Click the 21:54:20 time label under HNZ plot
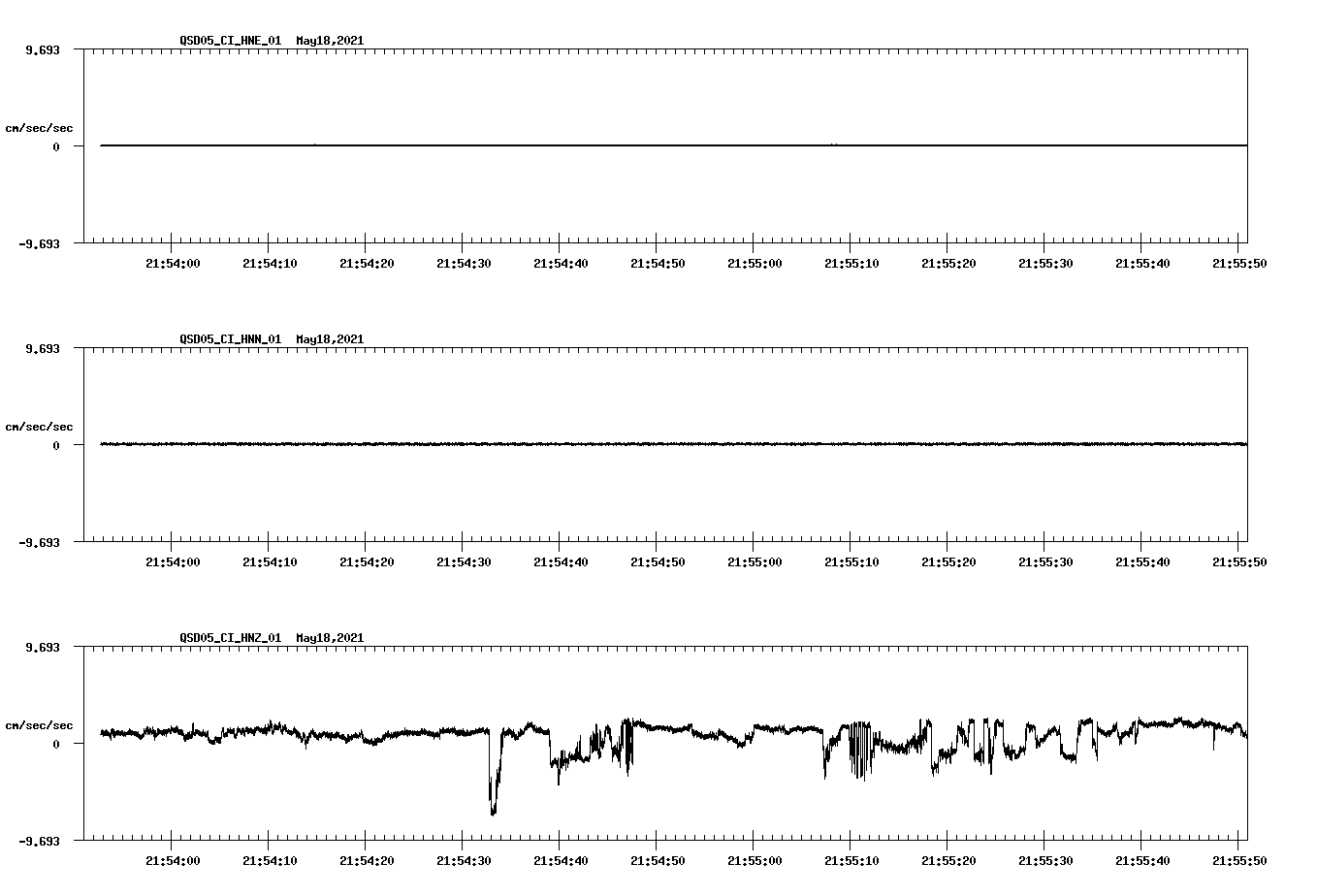The image size is (1317, 896). tap(367, 860)
